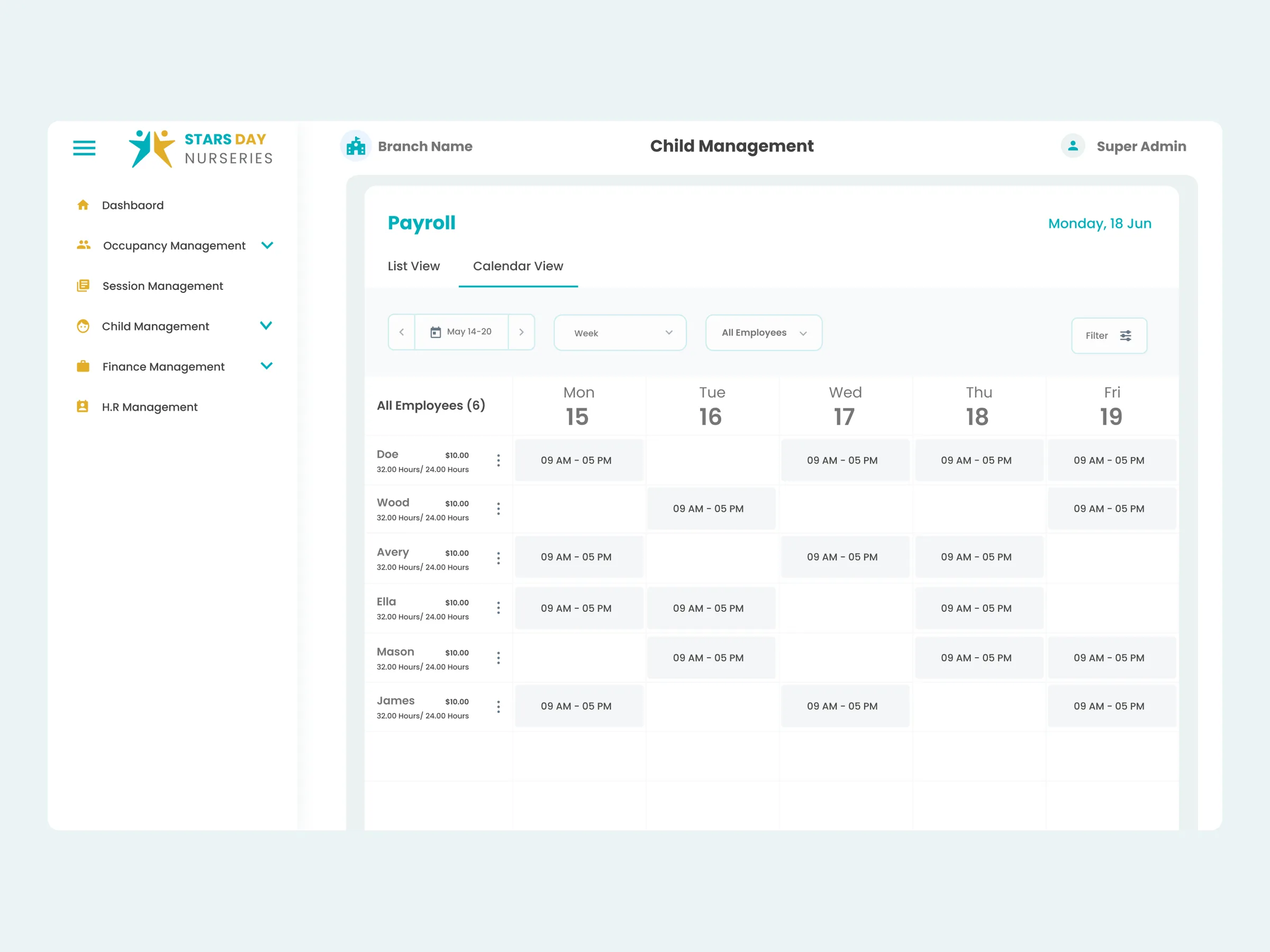Screen dimensions: 1270x952
Task: Click the H.R Management badge icon
Action: pos(83,406)
